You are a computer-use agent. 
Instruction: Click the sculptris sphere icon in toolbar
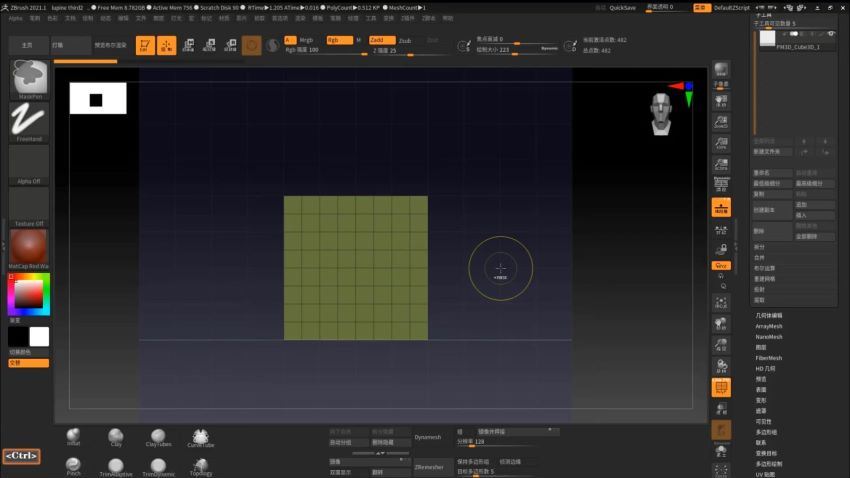[273, 45]
